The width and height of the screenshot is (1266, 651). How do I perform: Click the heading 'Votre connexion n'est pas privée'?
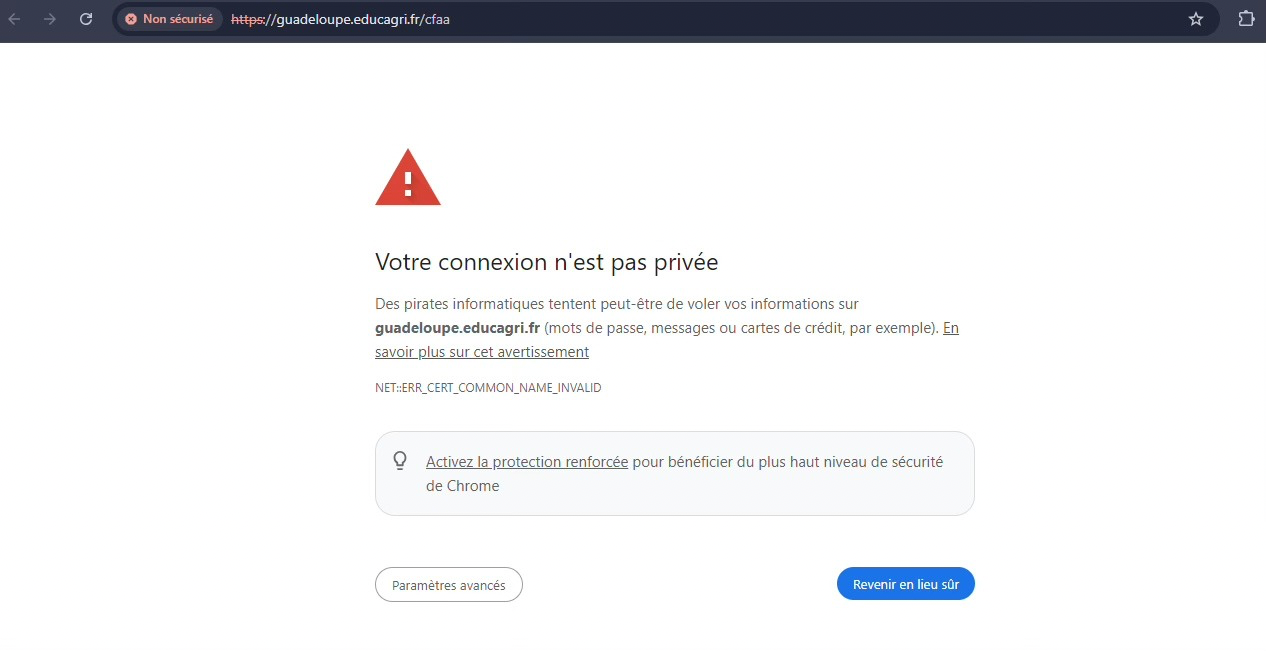[547, 262]
